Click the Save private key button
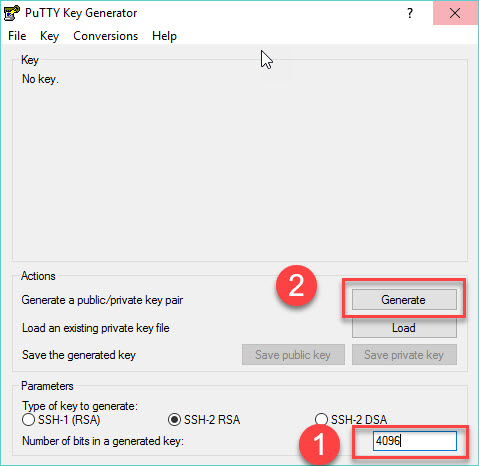The height and width of the screenshot is (466, 479). (404, 355)
